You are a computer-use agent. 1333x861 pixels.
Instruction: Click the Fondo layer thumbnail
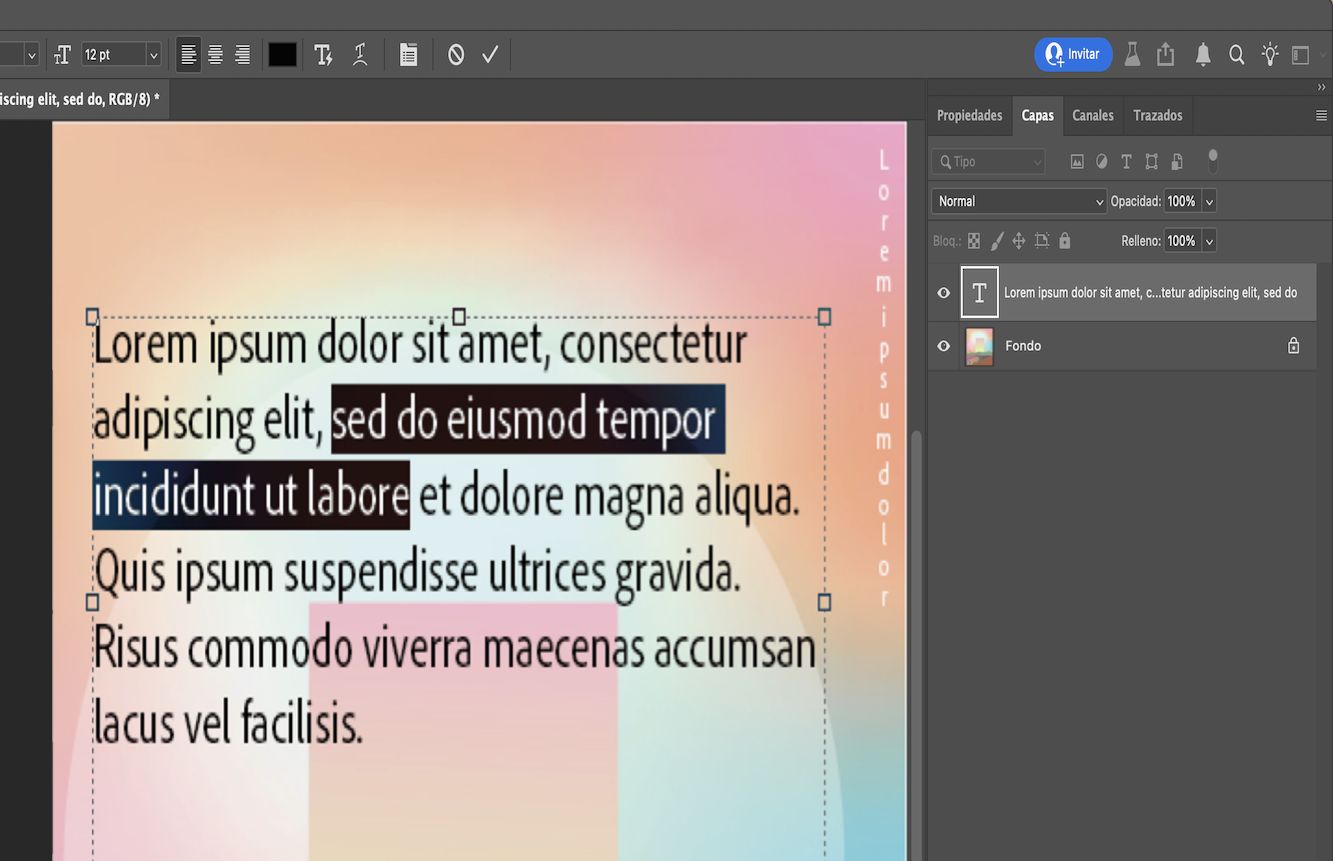[x=978, y=346]
